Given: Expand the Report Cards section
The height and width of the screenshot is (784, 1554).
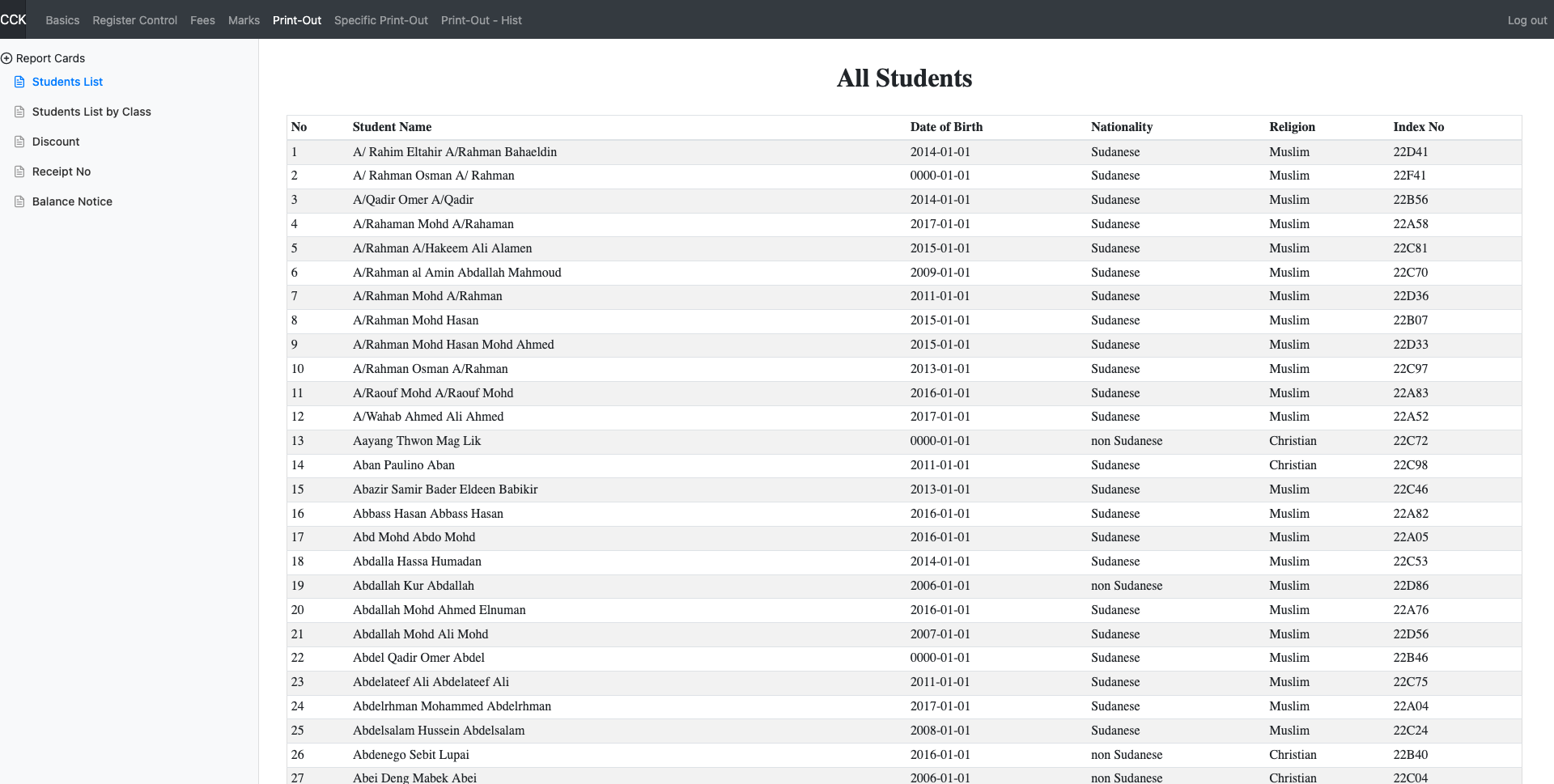Looking at the screenshot, I should point(50,58).
